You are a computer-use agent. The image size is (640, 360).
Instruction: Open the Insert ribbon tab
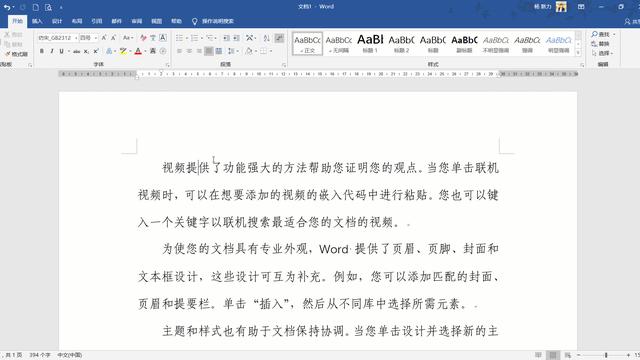click(x=37, y=21)
